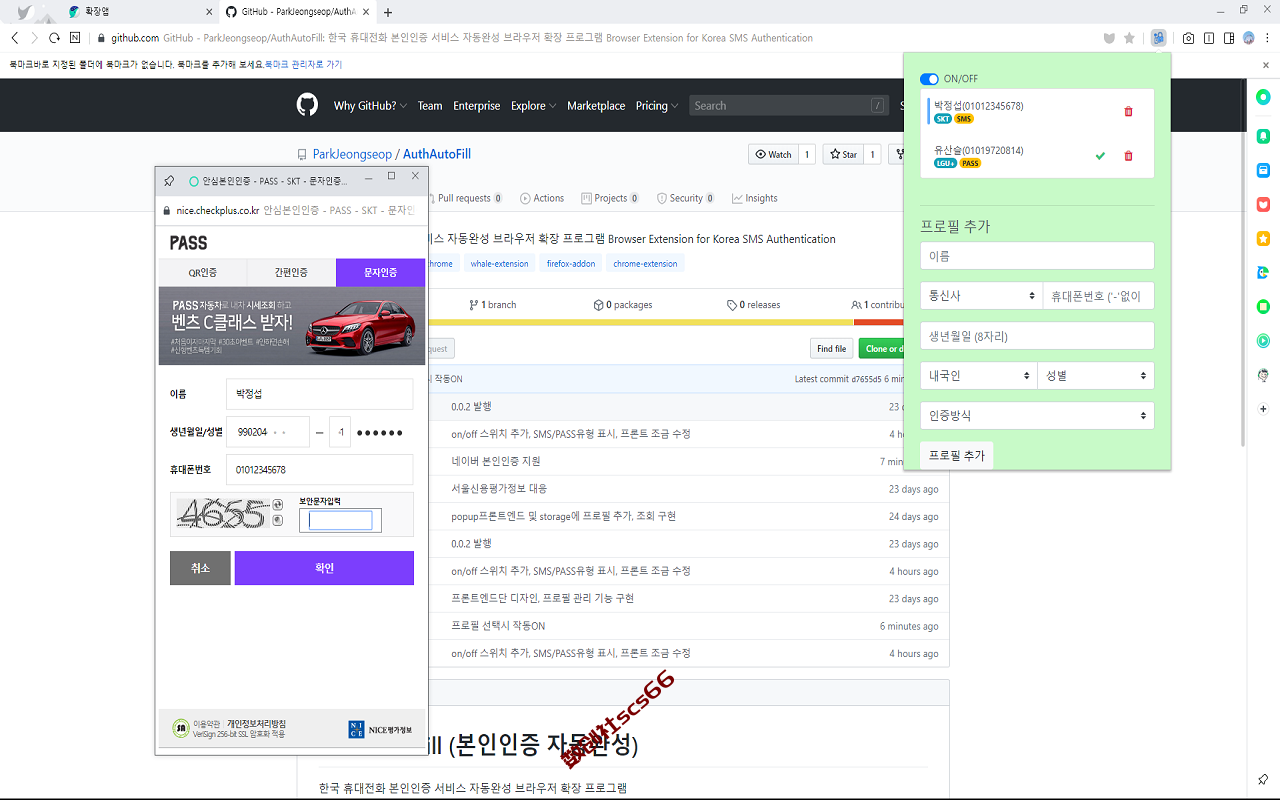The height and width of the screenshot is (800, 1280).
Task: Open the 인증방식 authentication method dropdown
Action: tap(1037, 415)
